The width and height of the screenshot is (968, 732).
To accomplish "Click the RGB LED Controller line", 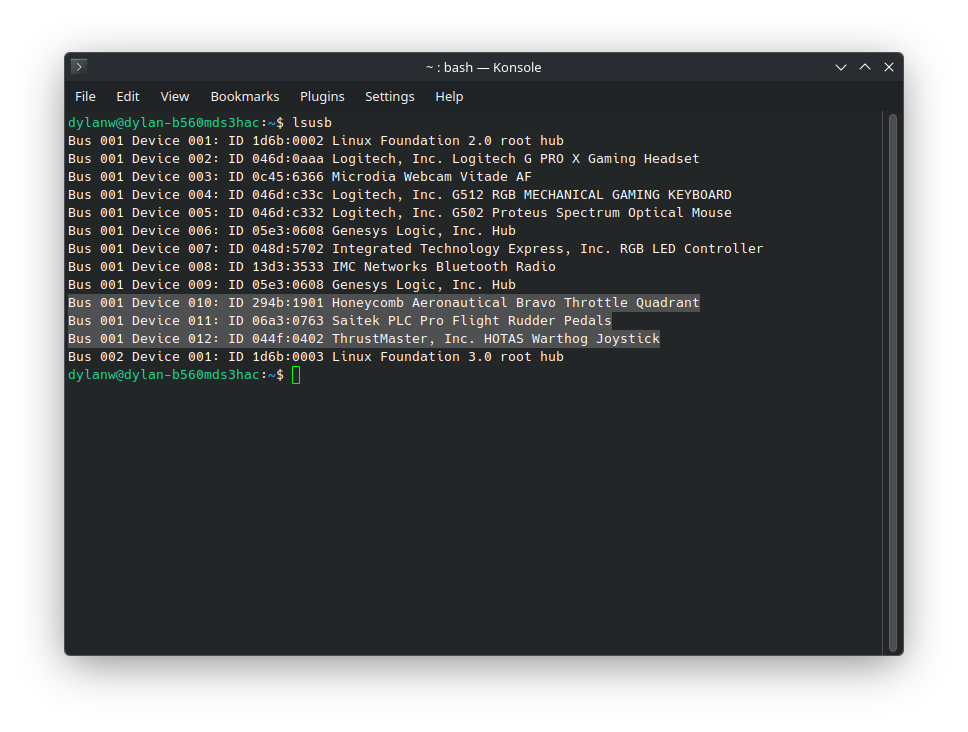I will coord(415,249).
